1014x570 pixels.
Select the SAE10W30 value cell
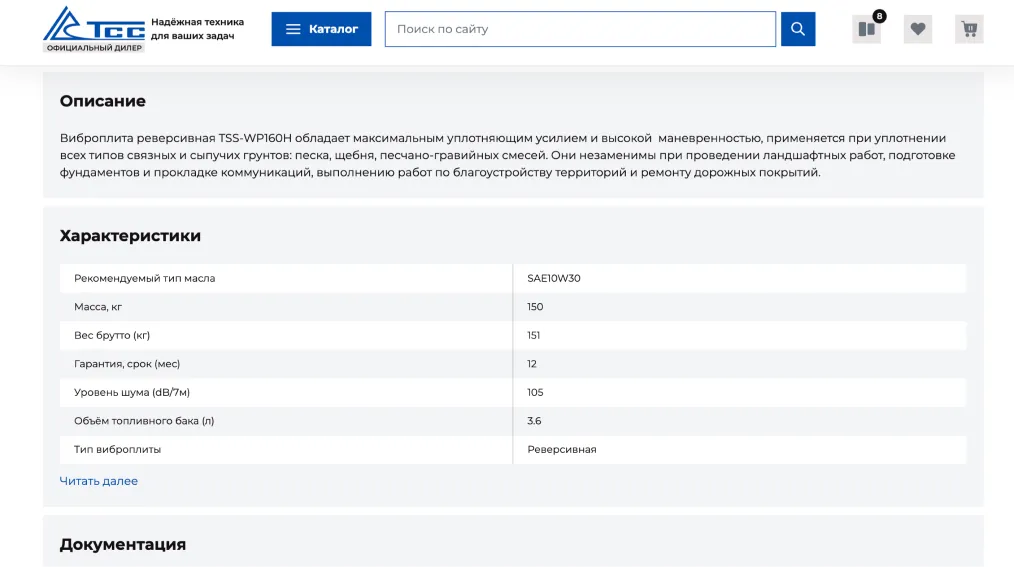(740, 278)
